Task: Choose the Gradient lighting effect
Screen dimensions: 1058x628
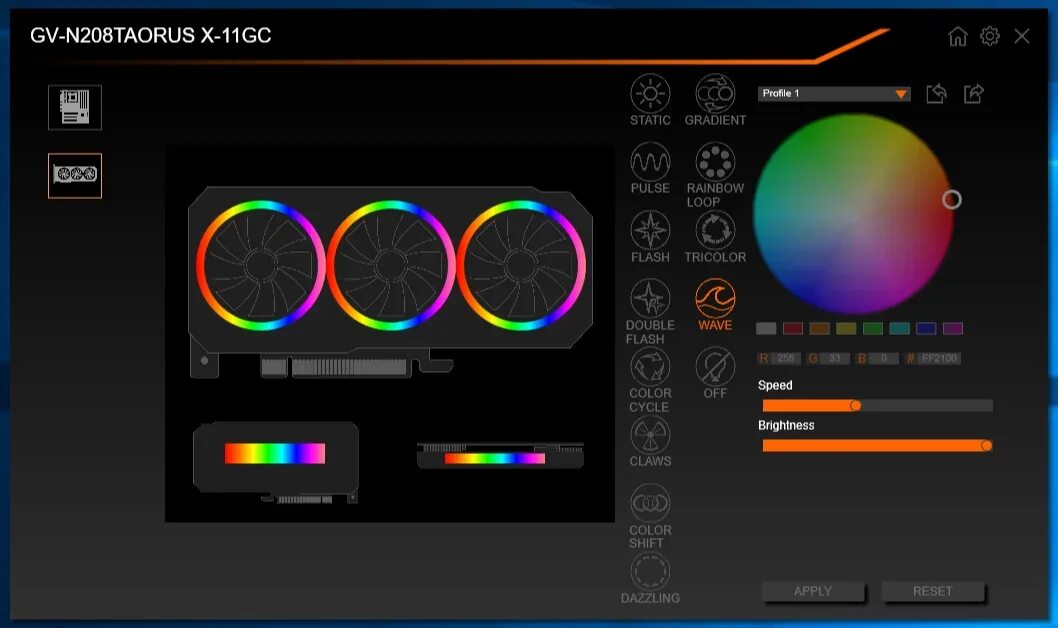Action: (x=715, y=93)
